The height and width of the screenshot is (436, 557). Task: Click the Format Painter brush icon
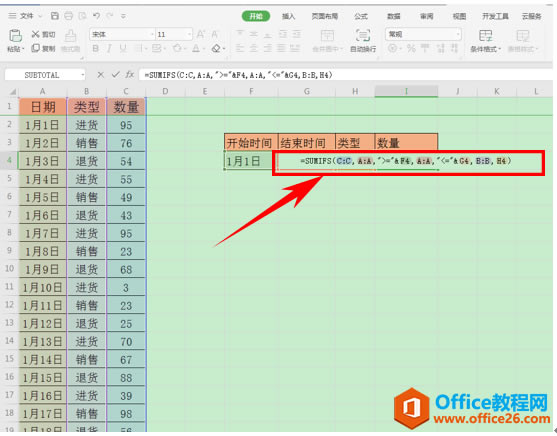click(x=70, y=36)
